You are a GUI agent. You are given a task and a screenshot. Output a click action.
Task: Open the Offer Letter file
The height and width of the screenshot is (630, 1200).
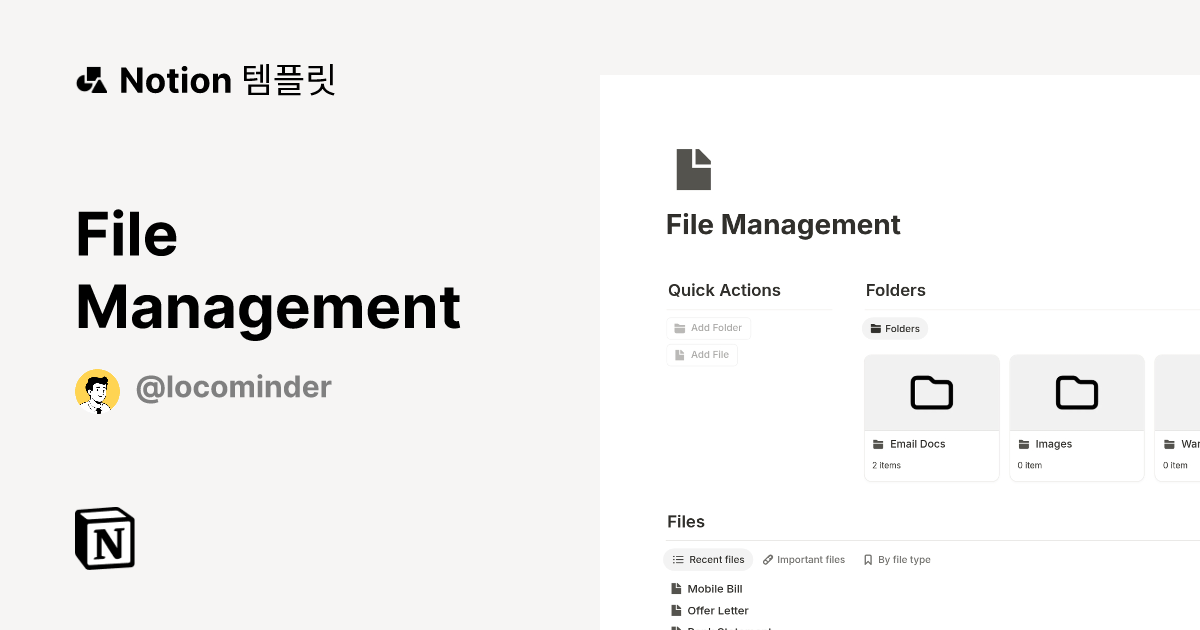tap(718, 610)
